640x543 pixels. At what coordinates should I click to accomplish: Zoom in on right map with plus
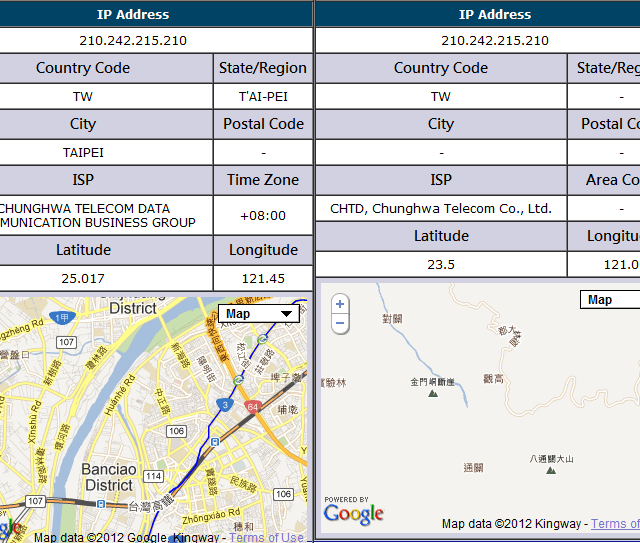[340, 304]
